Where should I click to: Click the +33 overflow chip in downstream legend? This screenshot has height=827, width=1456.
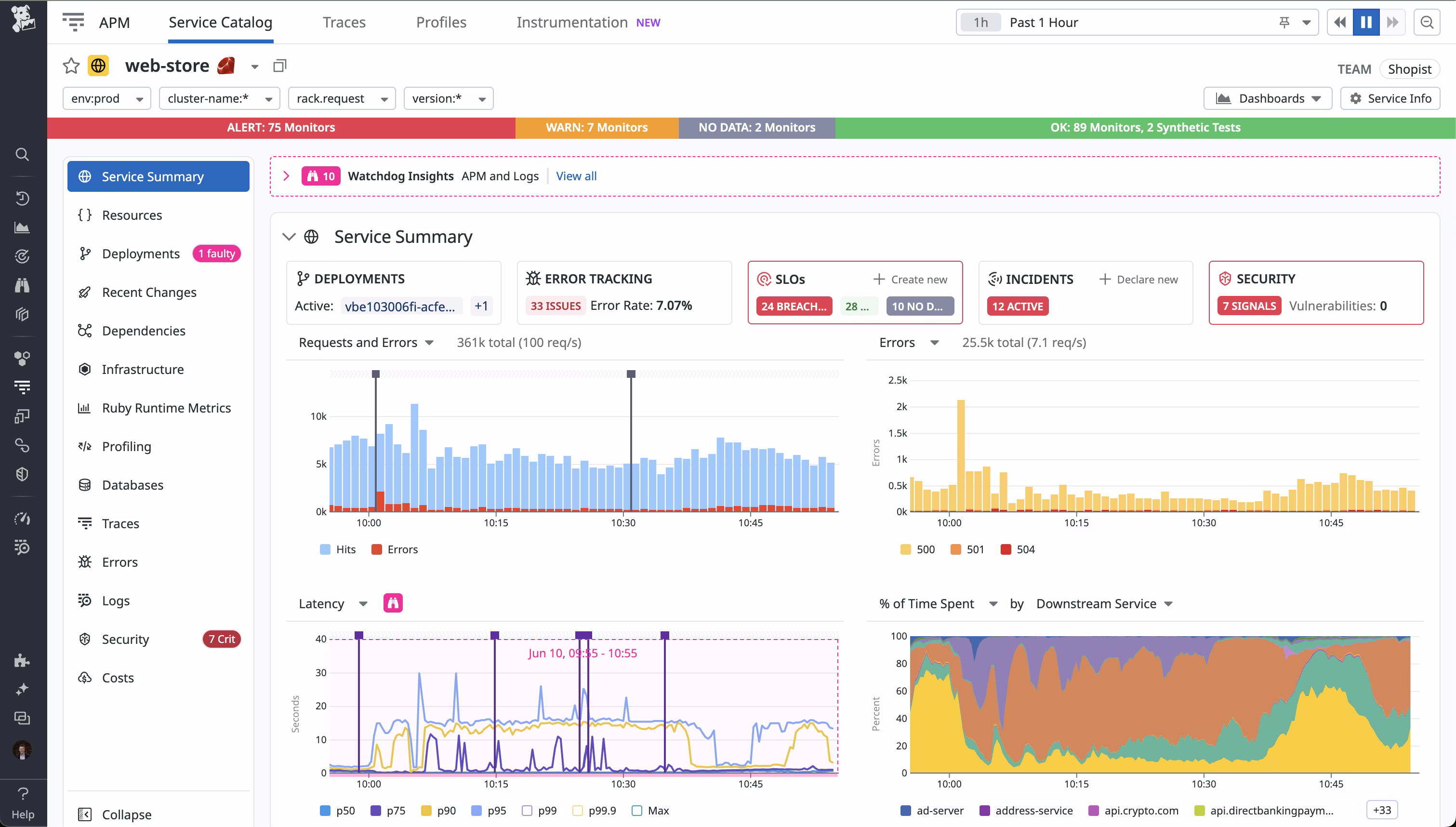1382,810
